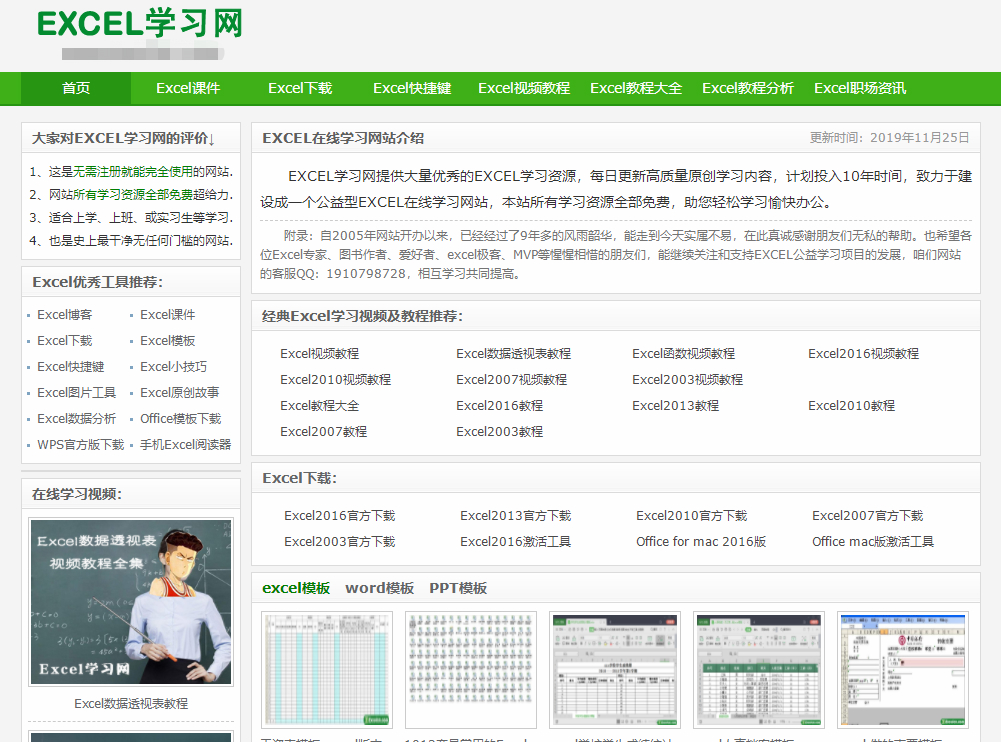1001x742 pixels.
Task: Go to Excel下载 in the navigation bar
Action: point(300,88)
